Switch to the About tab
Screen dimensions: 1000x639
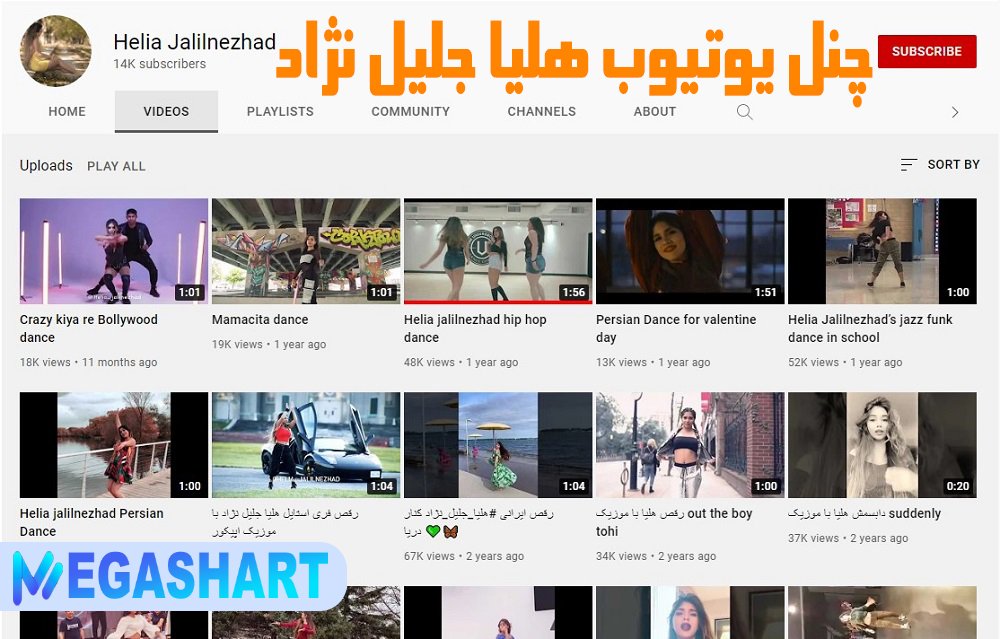tap(654, 112)
